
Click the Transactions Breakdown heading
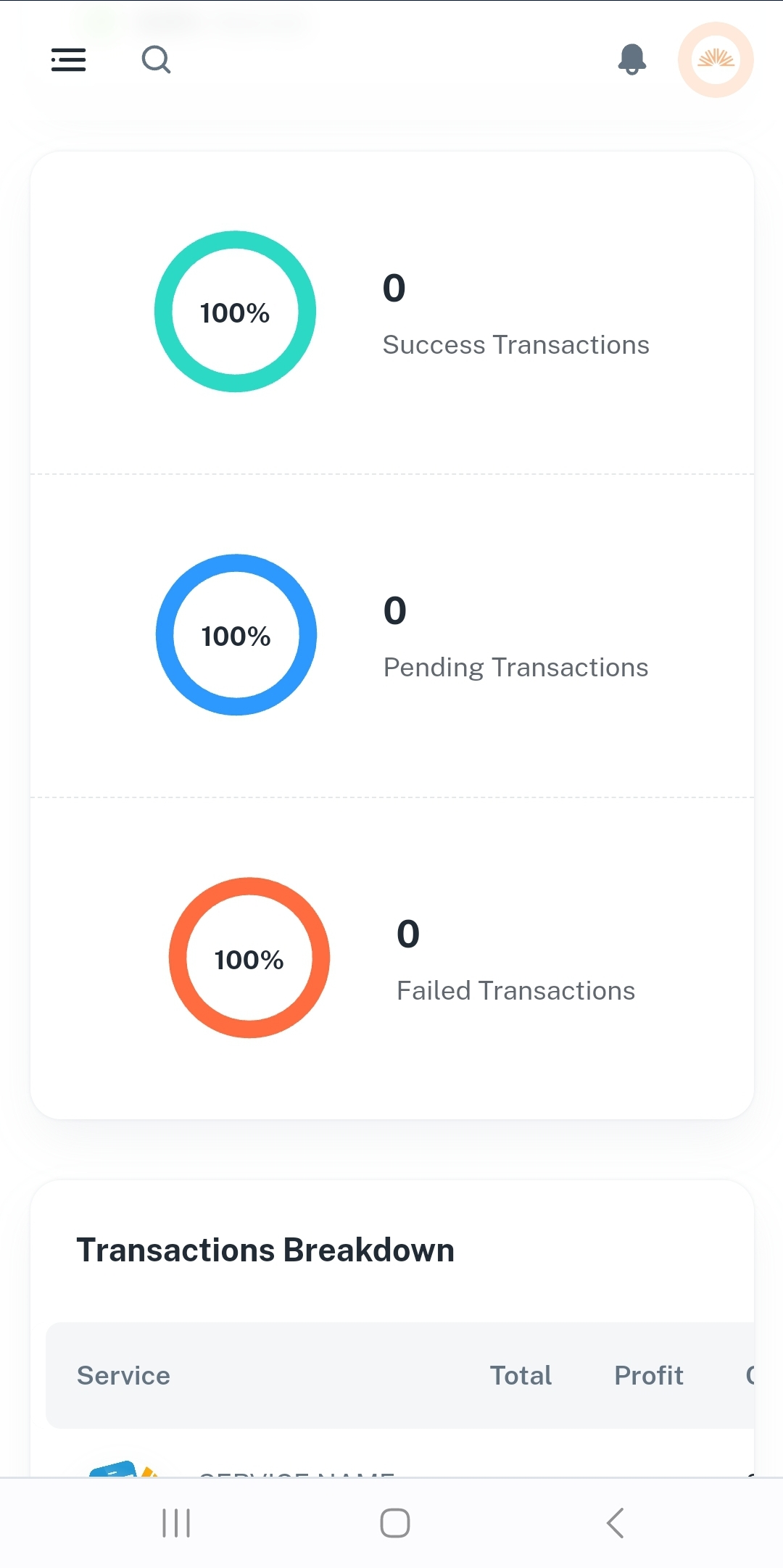[265, 1250]
